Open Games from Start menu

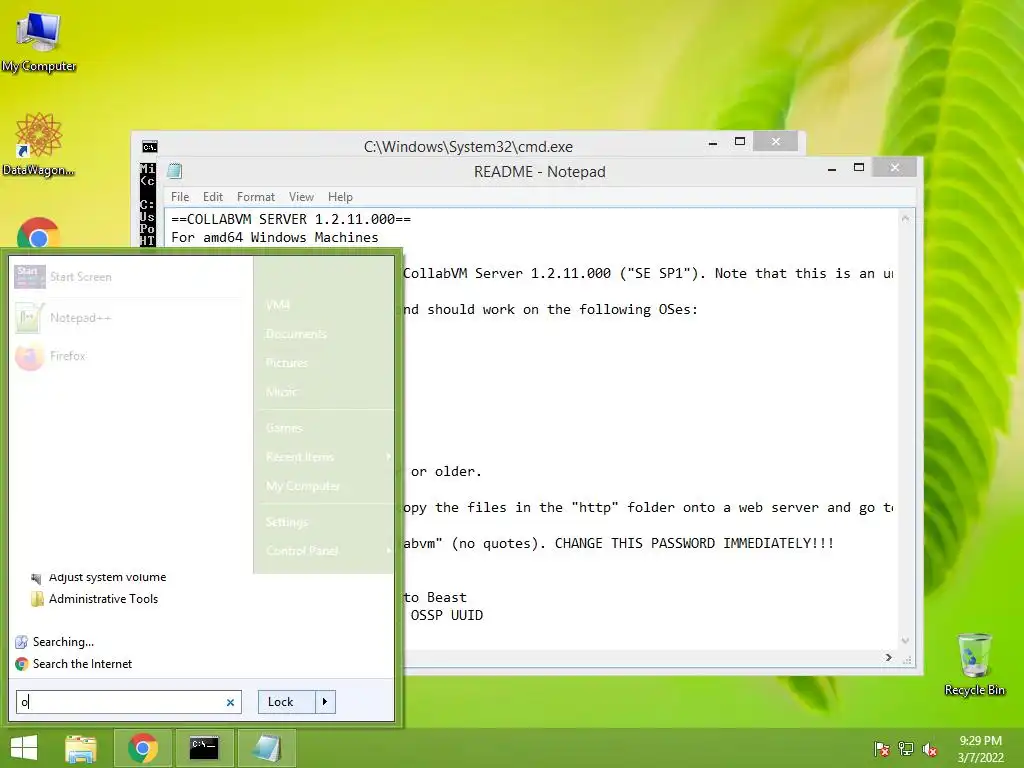pyautogui.click(x=284, y=428)
